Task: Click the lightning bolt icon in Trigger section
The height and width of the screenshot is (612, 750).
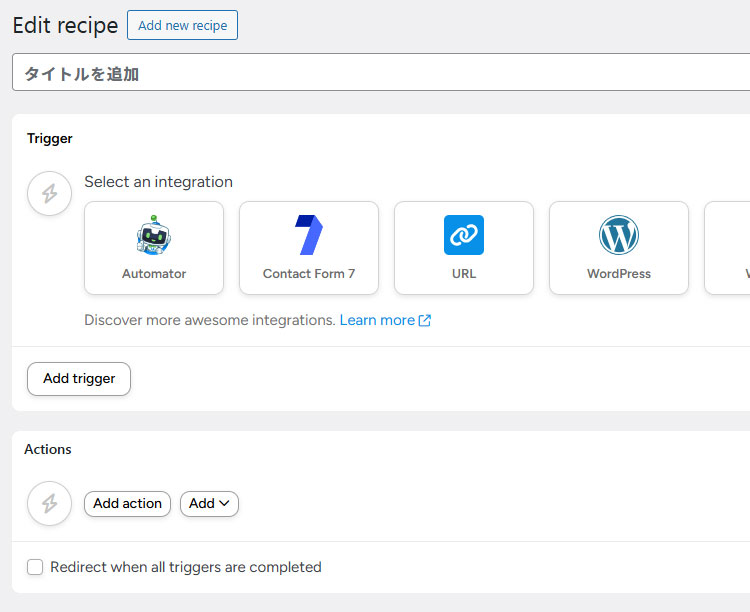Action: [49, 193]
